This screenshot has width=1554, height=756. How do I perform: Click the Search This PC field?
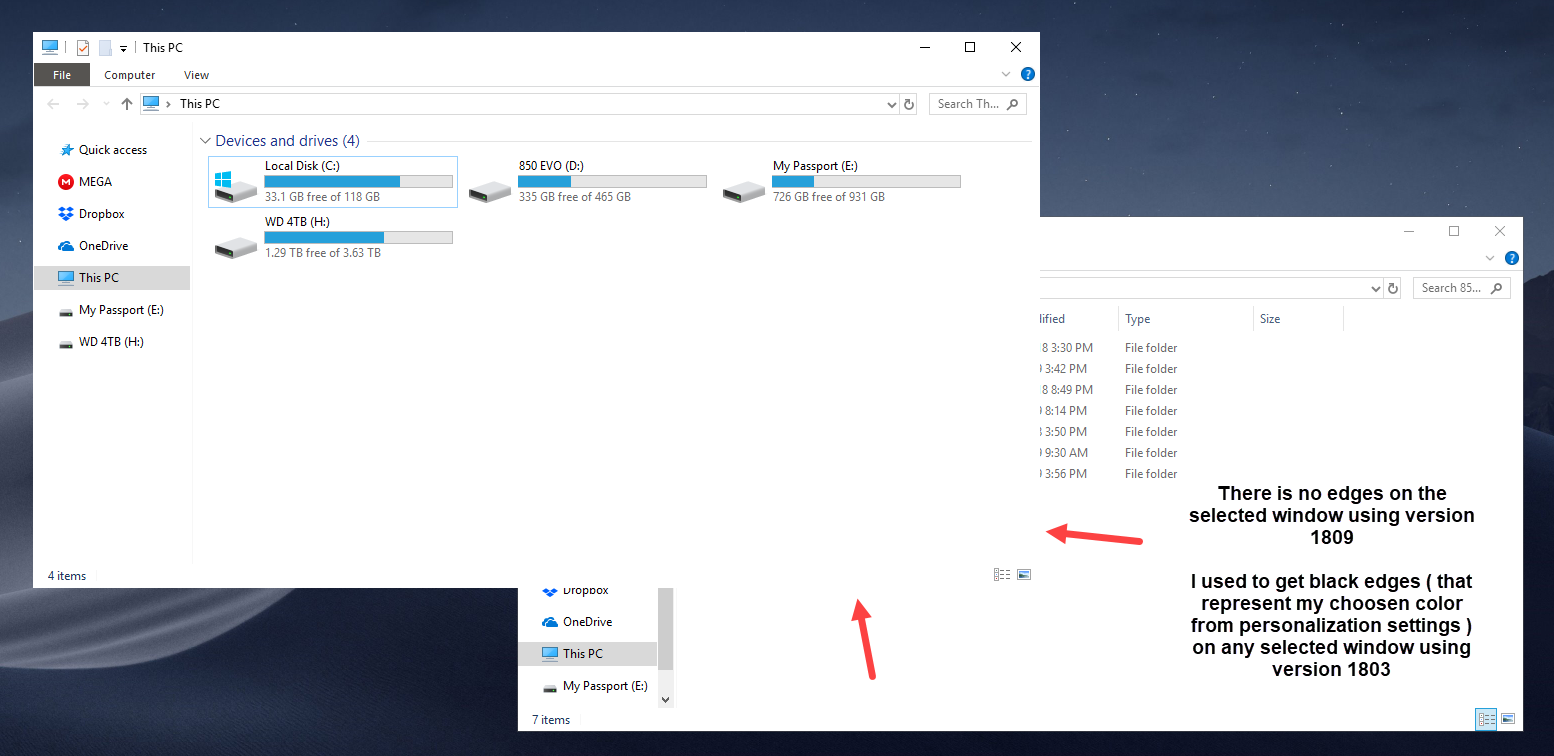click(x=968, y=104)
